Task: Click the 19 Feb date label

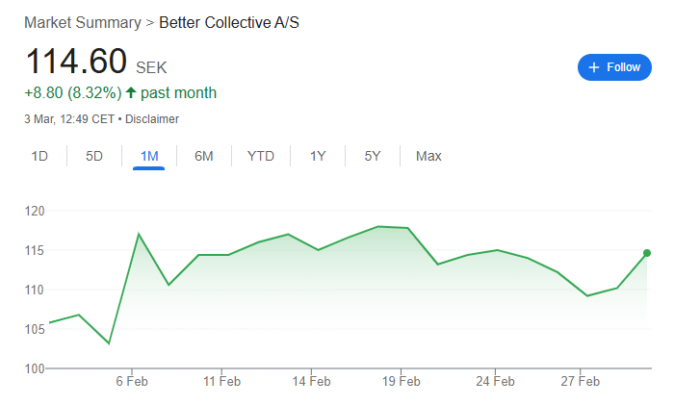Action: click(401, 381)
